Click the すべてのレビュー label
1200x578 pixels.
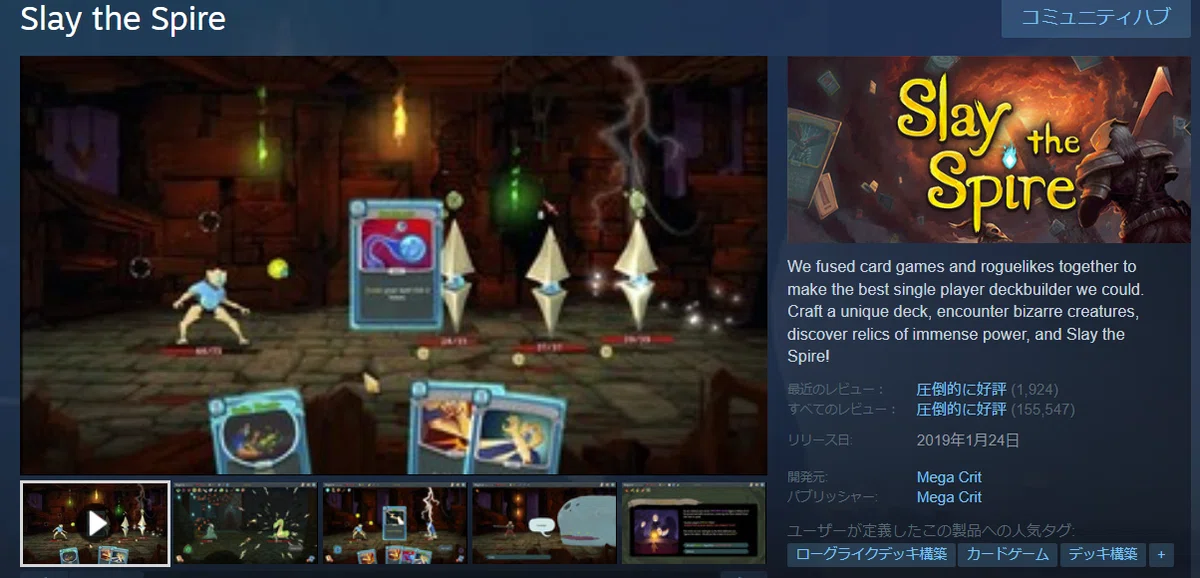[842, 410]
